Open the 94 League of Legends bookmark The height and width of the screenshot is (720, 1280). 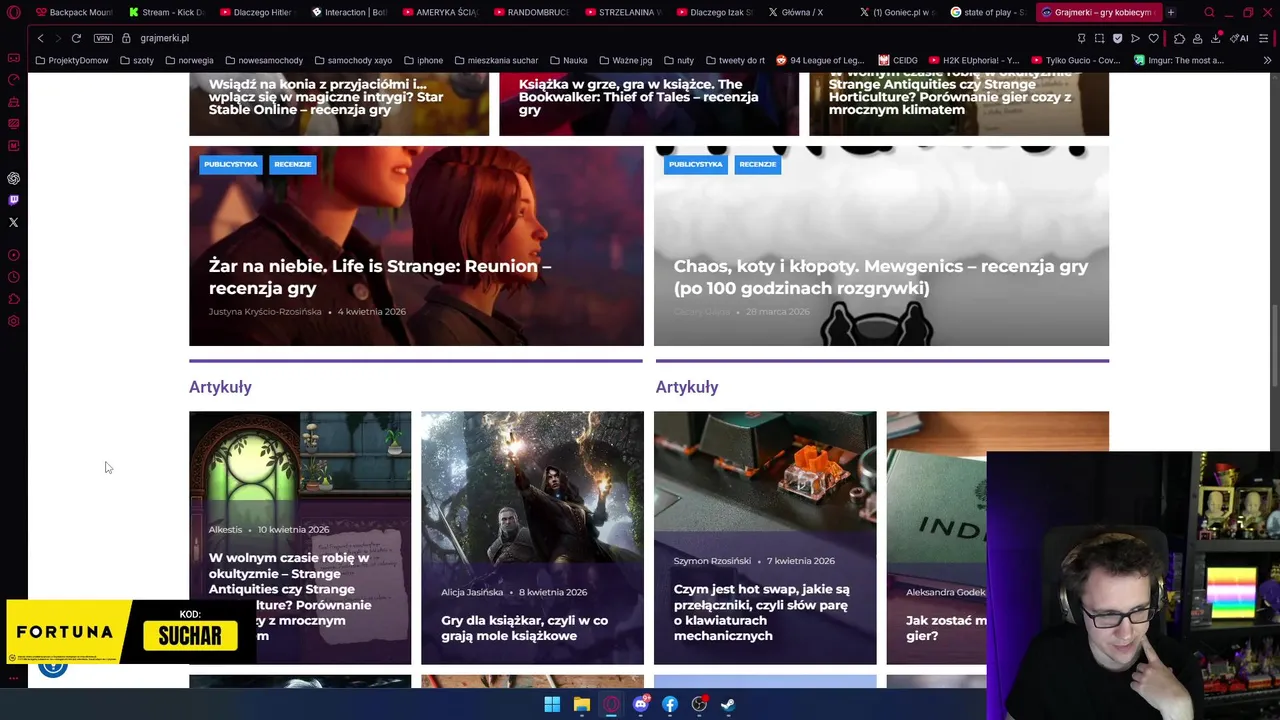(820, 60)
